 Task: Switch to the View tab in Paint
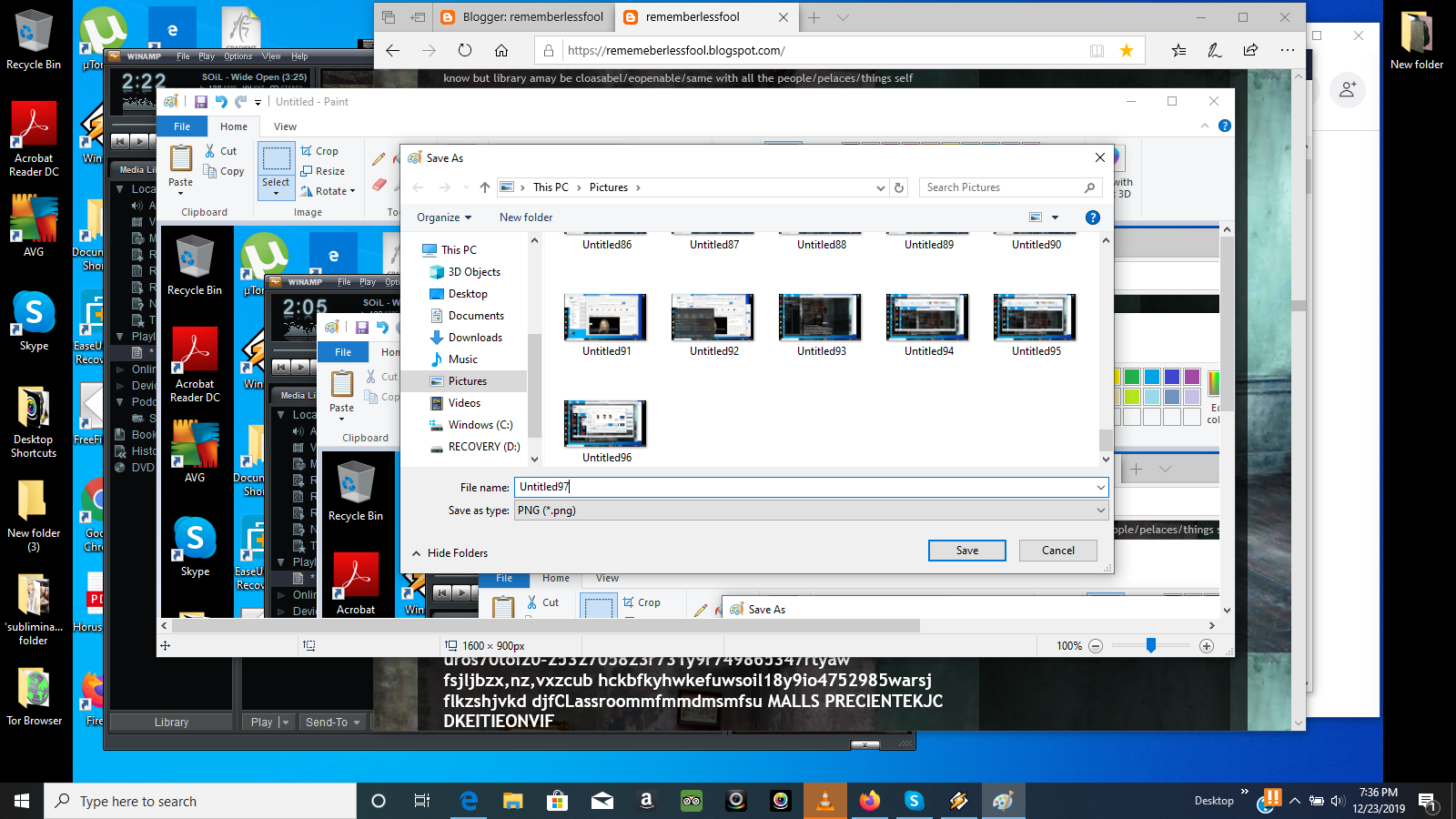286,126
